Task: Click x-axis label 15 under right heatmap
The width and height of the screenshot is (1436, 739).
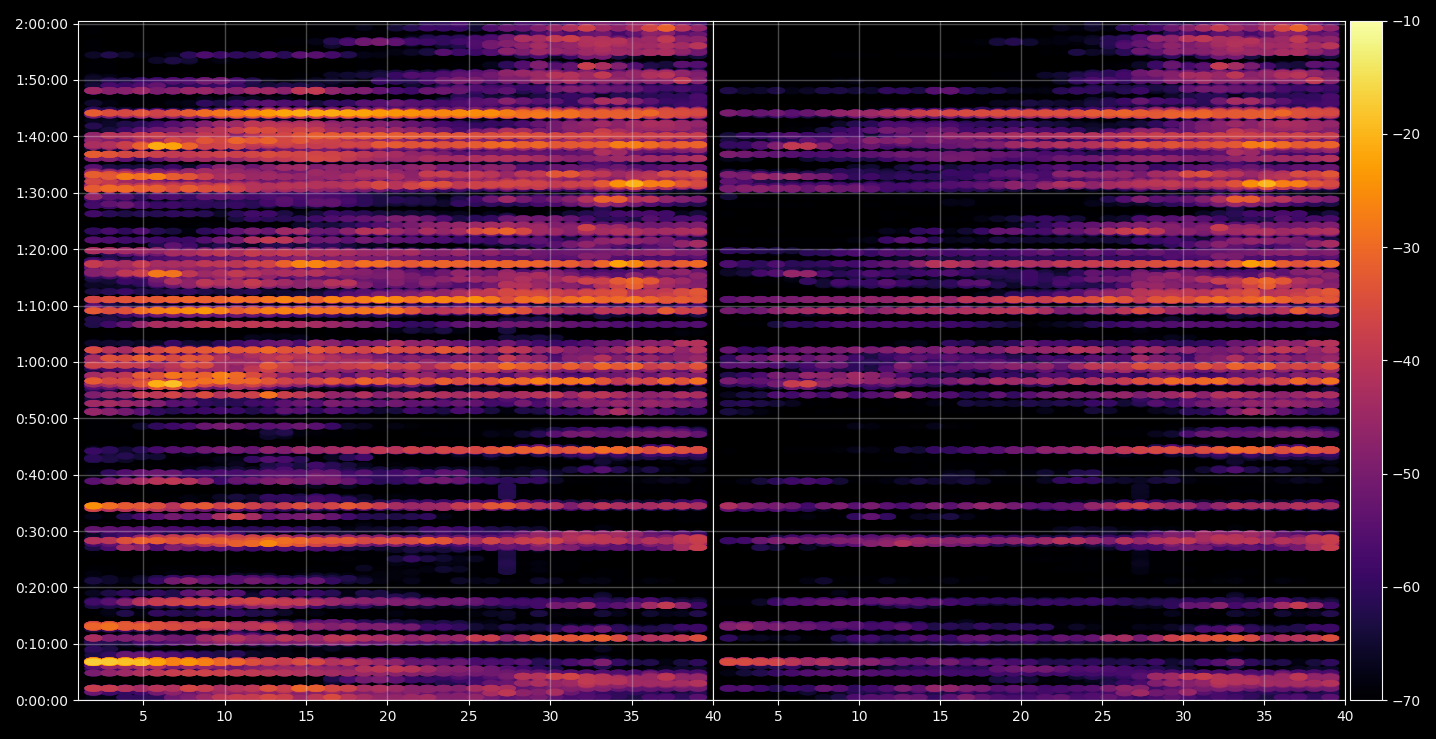Action: coord(940,717)
